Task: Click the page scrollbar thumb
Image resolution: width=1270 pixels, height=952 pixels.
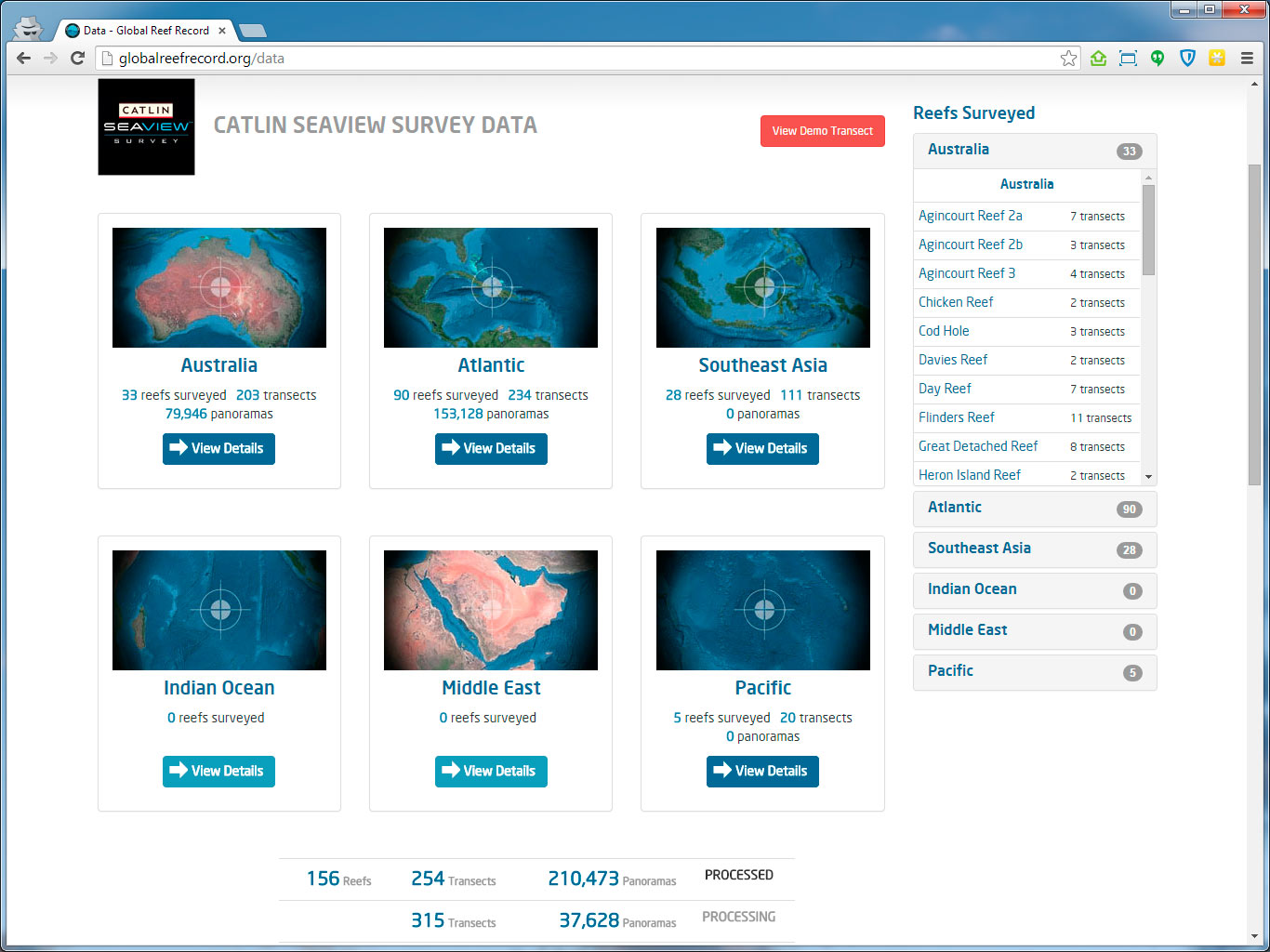Action: tap(1254, 324)
